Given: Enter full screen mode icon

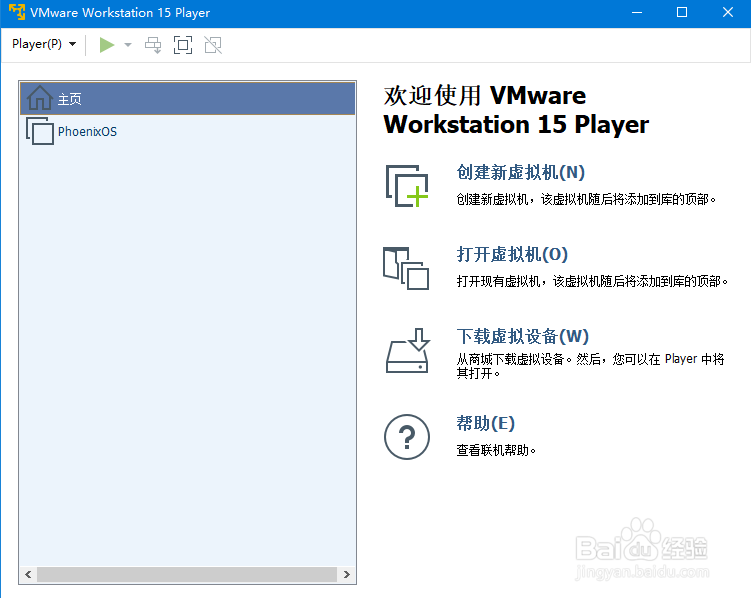Looking at the screenshot, I should tap(183, 45).
